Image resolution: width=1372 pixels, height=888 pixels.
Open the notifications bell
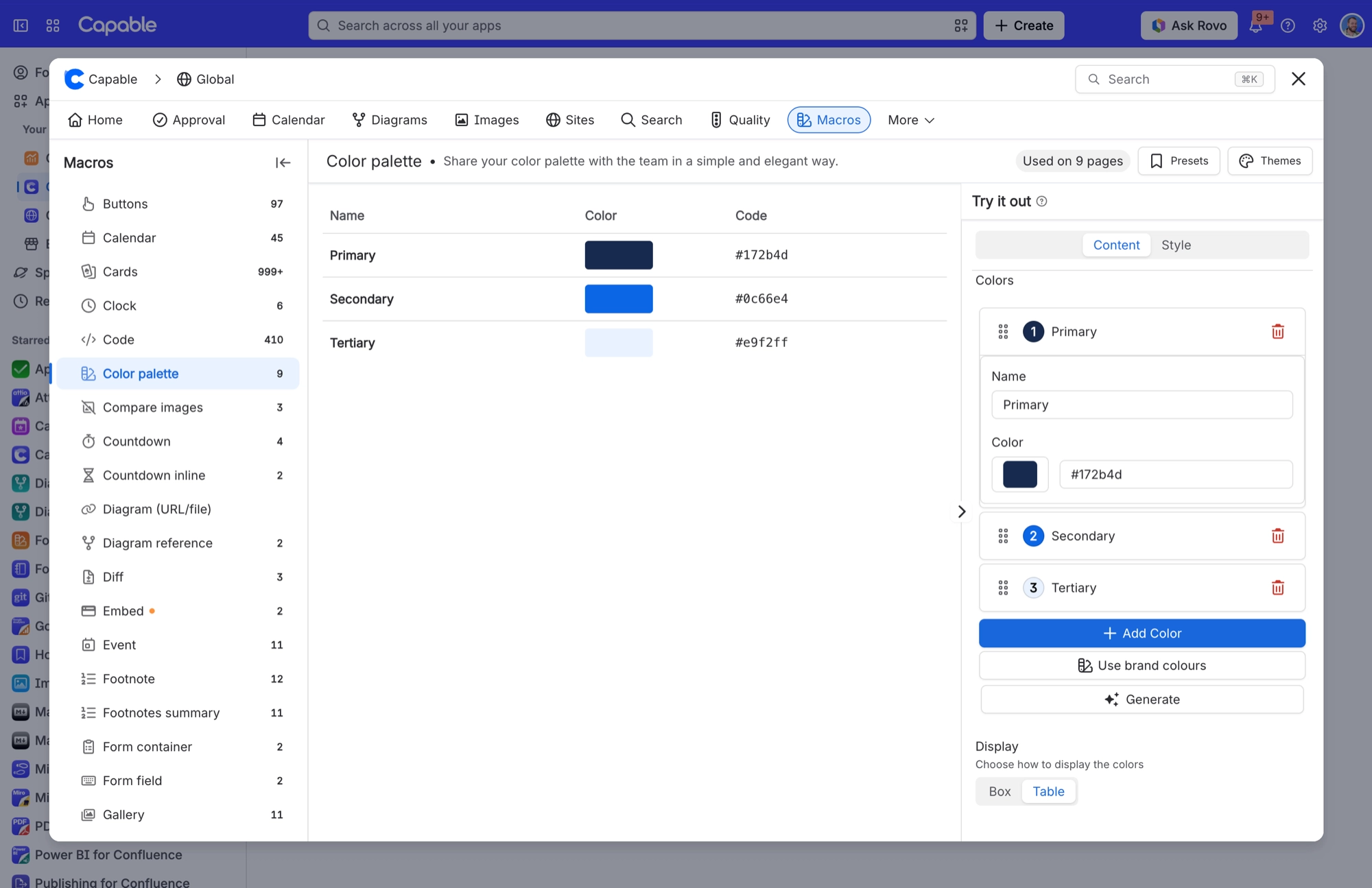tap(1255, 26)
